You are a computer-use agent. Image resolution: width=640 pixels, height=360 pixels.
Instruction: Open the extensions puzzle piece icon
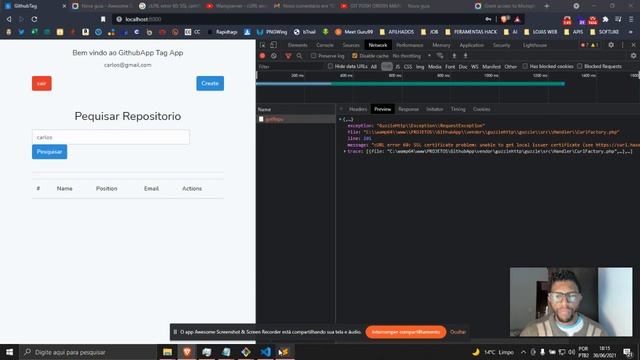click(606, 20)
